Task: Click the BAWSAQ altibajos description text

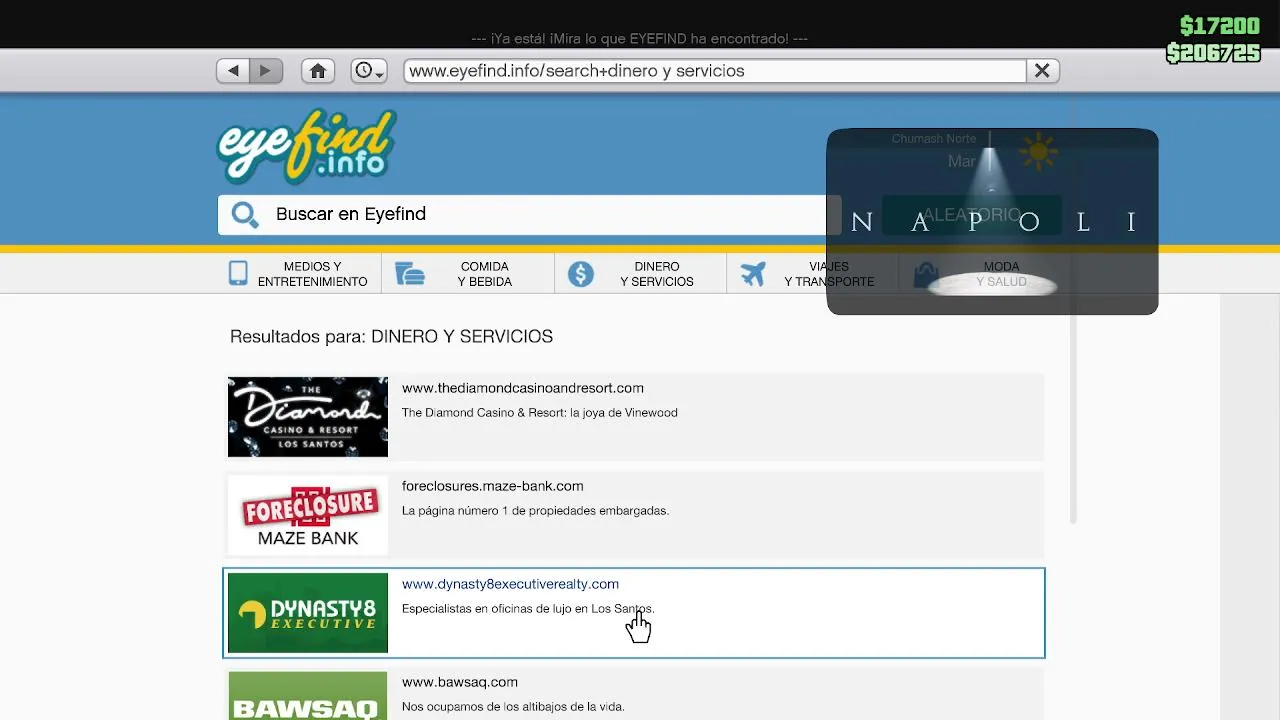Action: pos(513,706)
